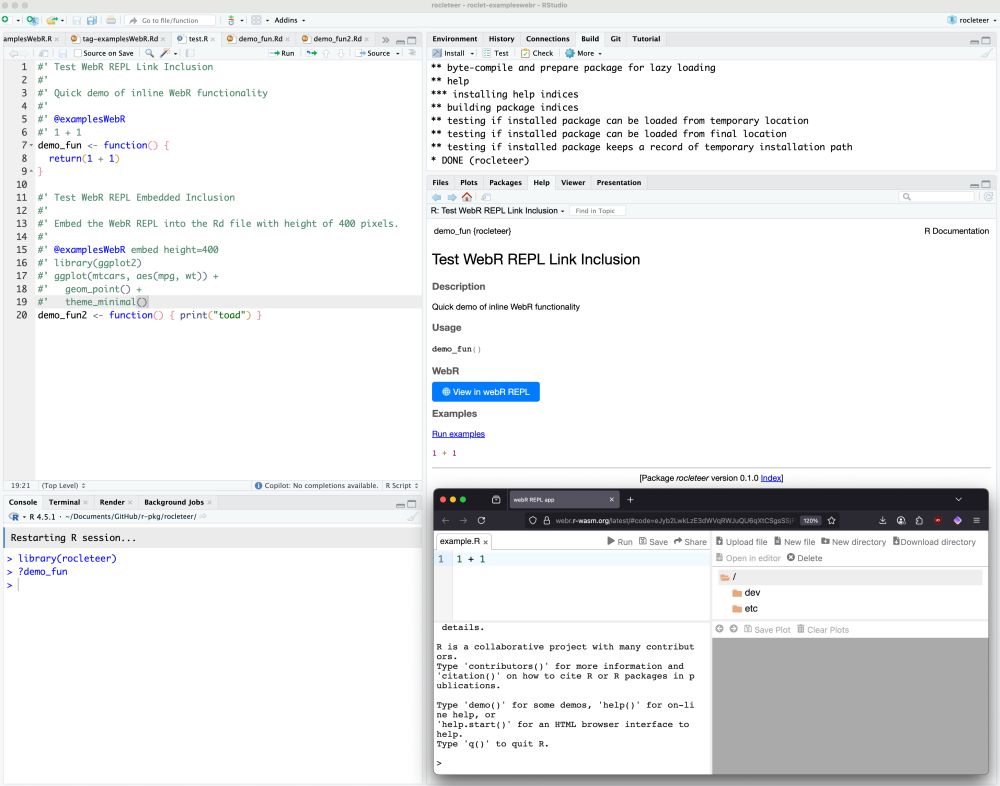This screenshot has width=1000, height=786.
Task: Switch to the History tab
Action: (502, 38)
